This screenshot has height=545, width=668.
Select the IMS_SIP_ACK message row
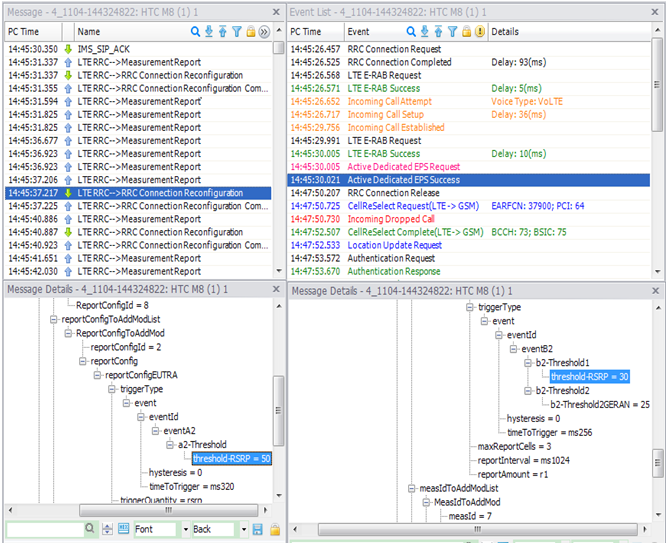point(104,48)
